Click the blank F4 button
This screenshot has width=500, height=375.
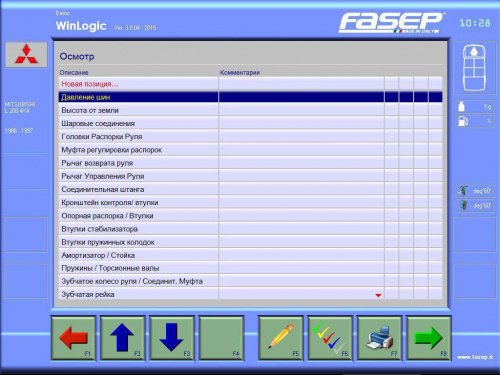coord(221,338)
